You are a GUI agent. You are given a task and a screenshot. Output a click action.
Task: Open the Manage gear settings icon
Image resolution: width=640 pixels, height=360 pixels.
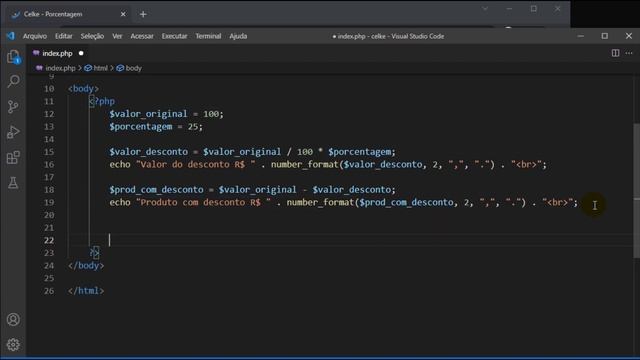(13, 344)
